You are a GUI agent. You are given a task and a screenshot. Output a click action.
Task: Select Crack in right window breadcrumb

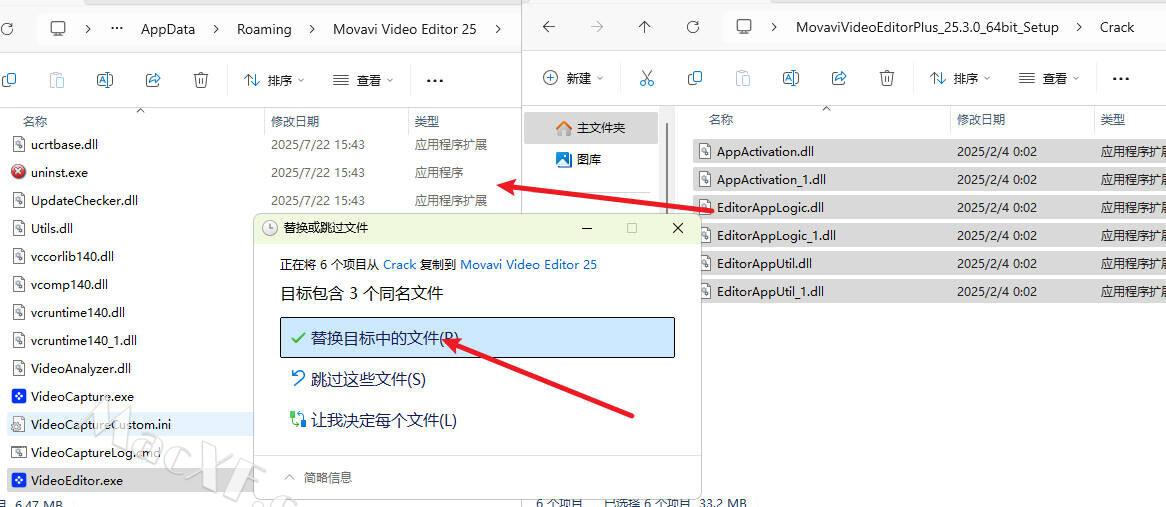(x=1117, y=28)
